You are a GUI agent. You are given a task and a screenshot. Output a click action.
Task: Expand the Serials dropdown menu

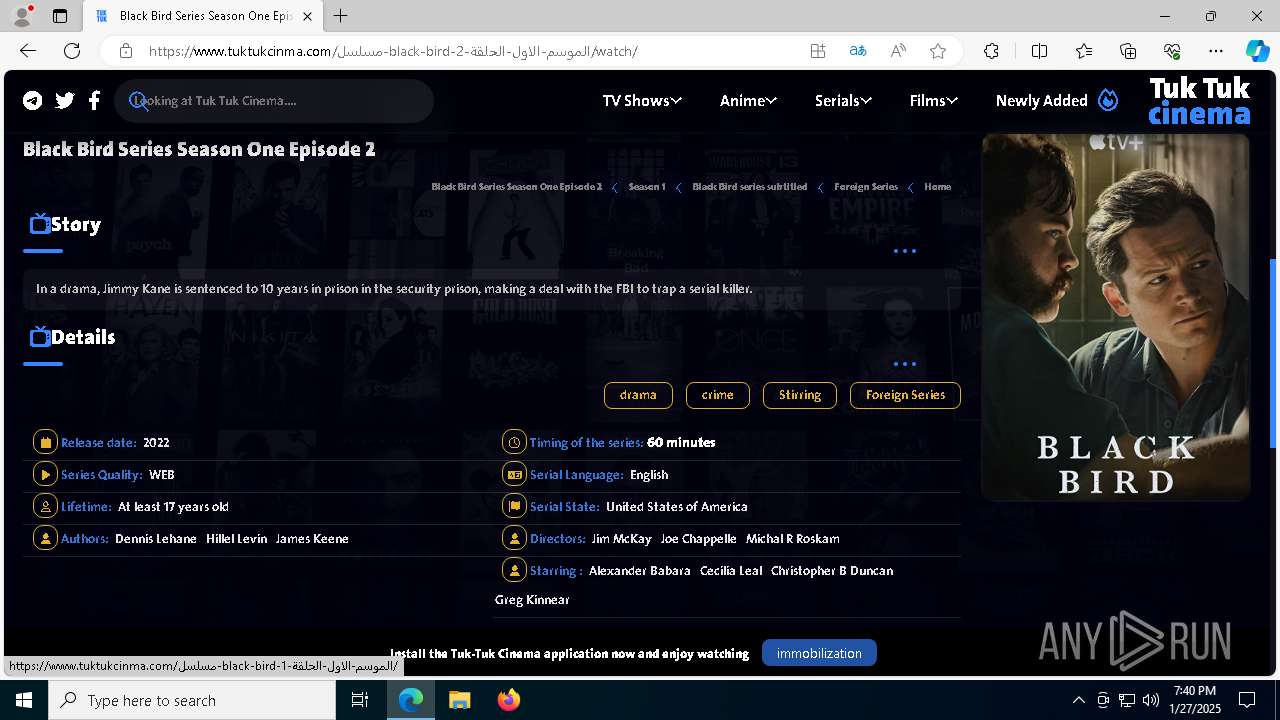coord(843,100)
